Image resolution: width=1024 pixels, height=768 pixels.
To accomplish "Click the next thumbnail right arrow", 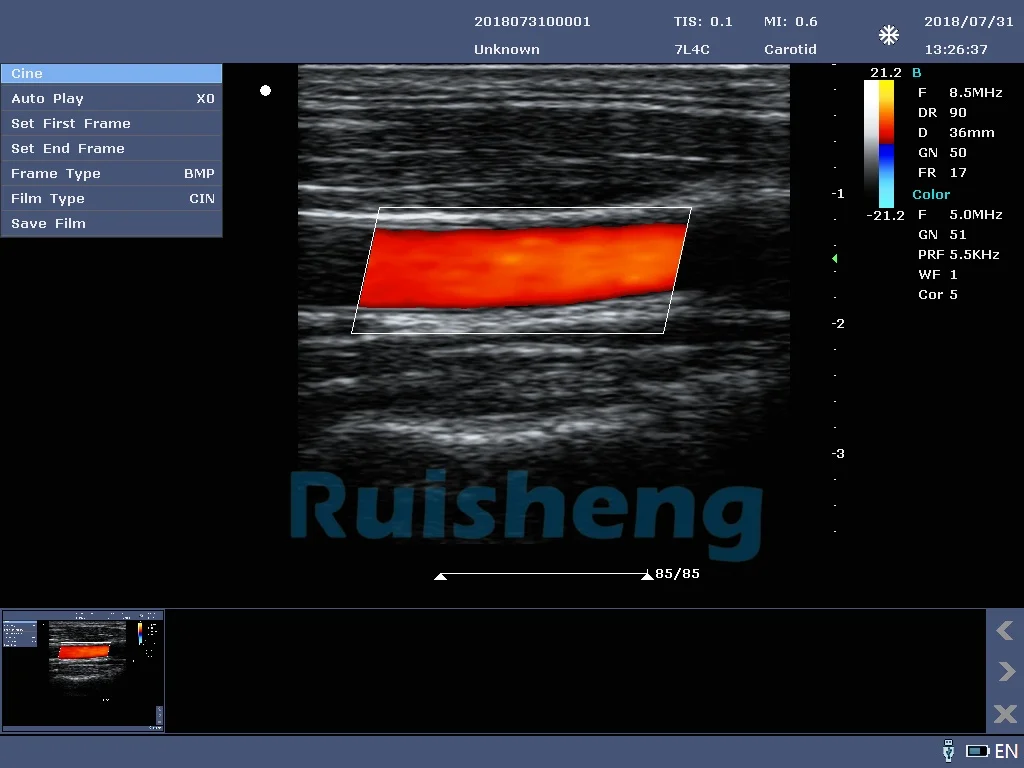I will tap(1004, 672).
